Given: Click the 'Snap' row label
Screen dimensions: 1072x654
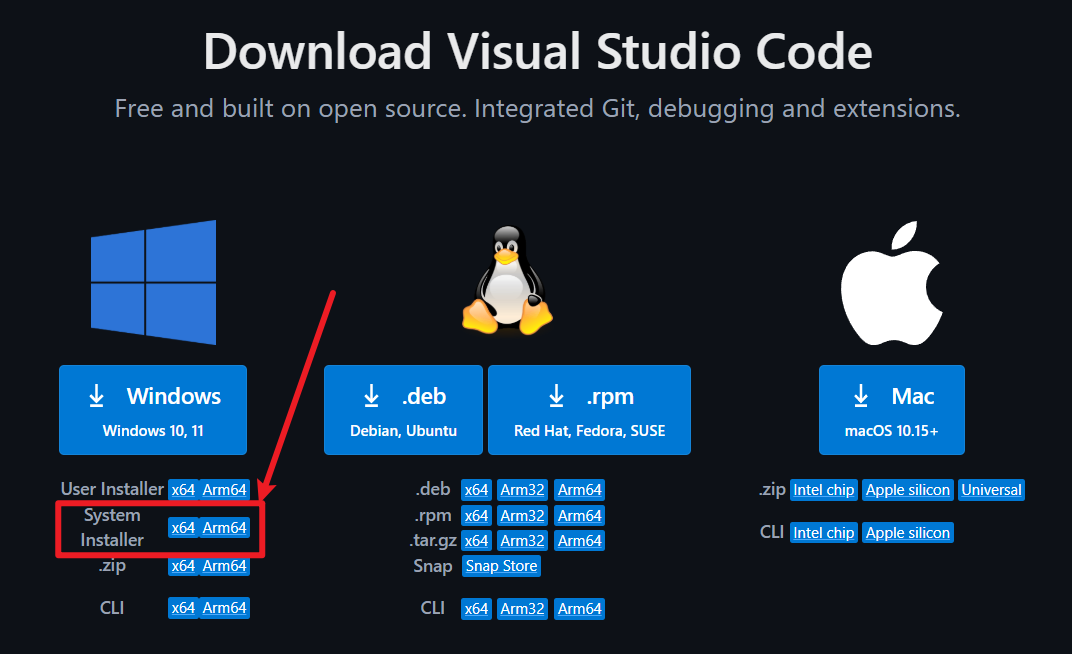Looking at the screenshot, I should click(433, 567).
